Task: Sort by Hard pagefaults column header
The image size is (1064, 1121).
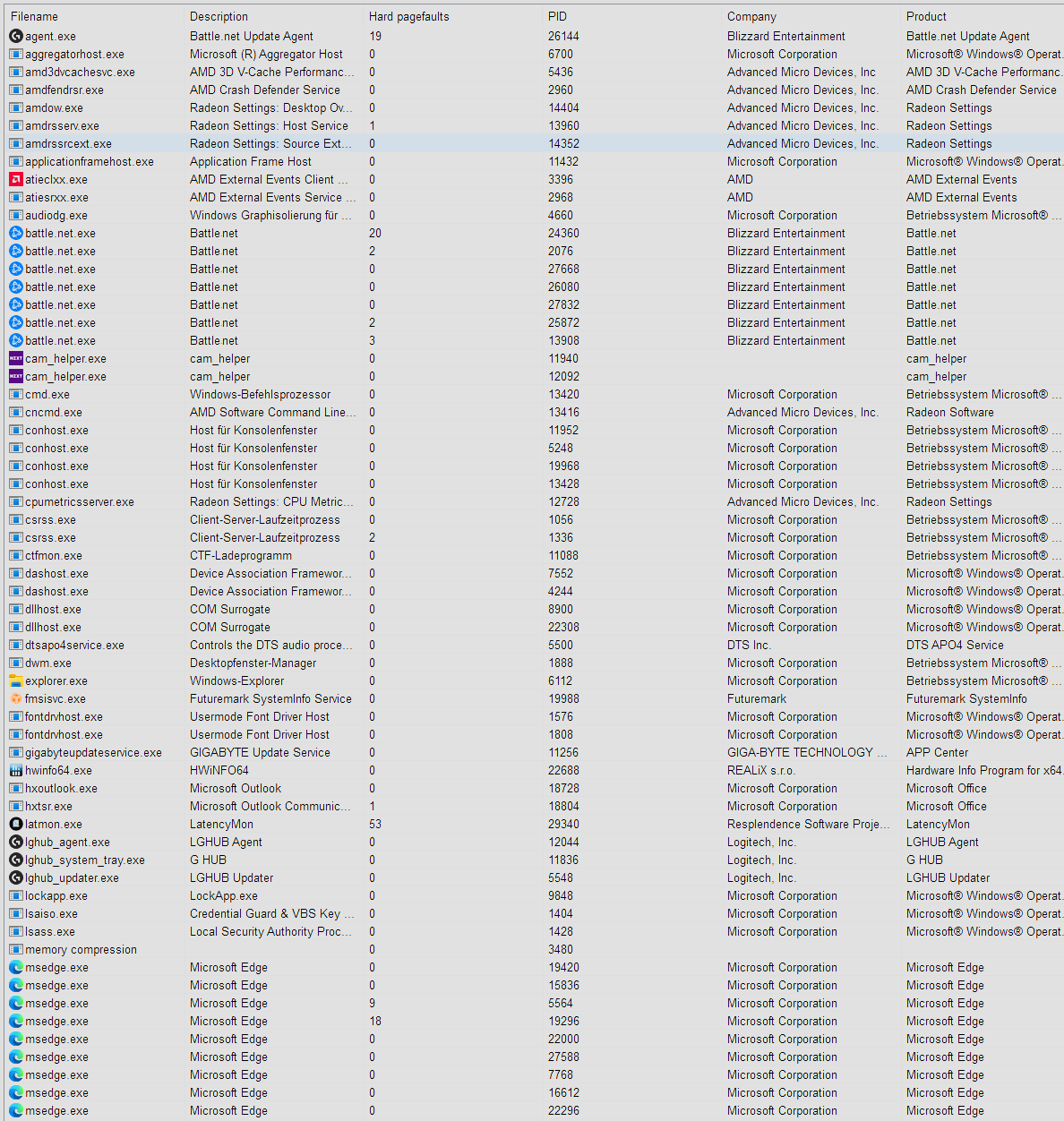Action: pos(408,17)
